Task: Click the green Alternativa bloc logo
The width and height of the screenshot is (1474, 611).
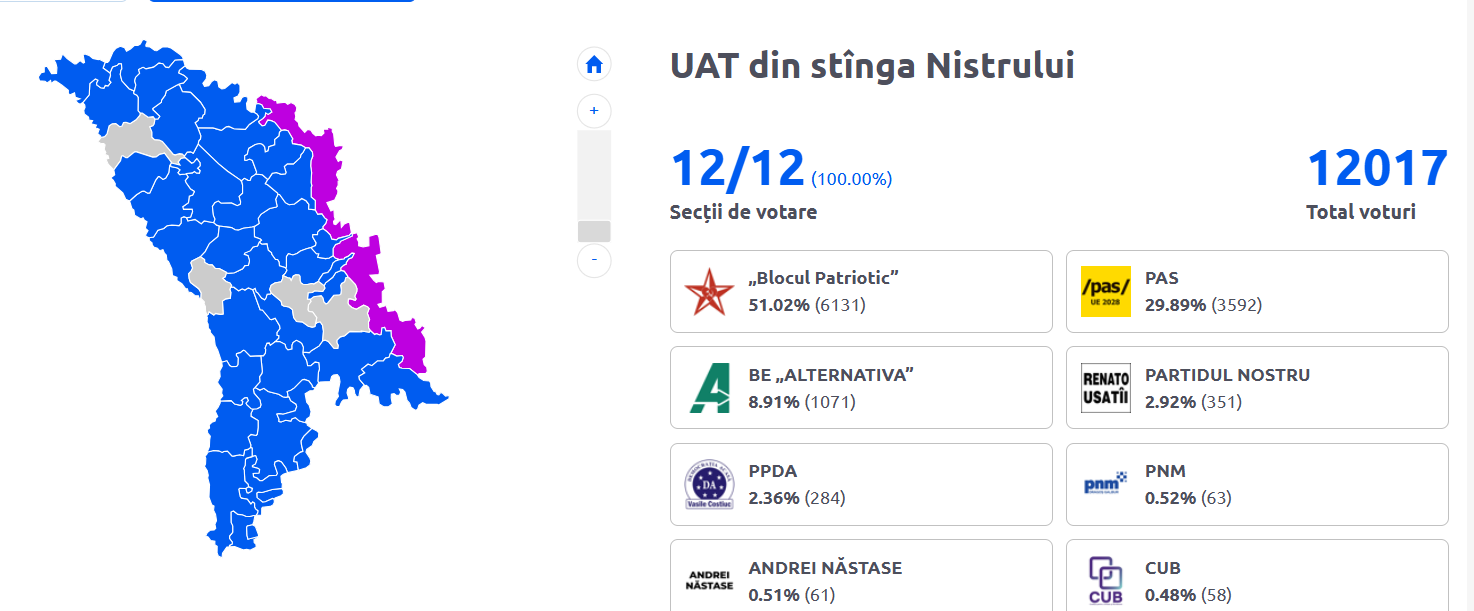Action: tap(709, 388)
